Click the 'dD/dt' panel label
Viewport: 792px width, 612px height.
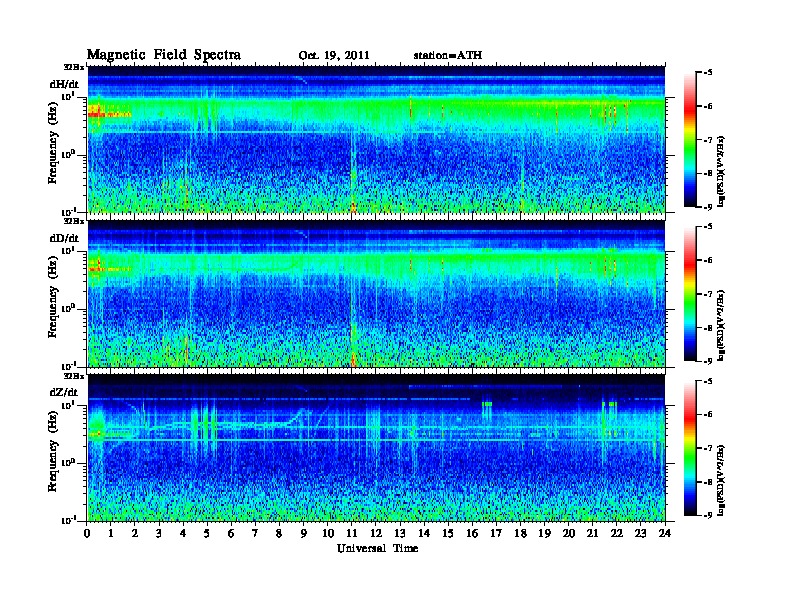[x=64, y=238]
